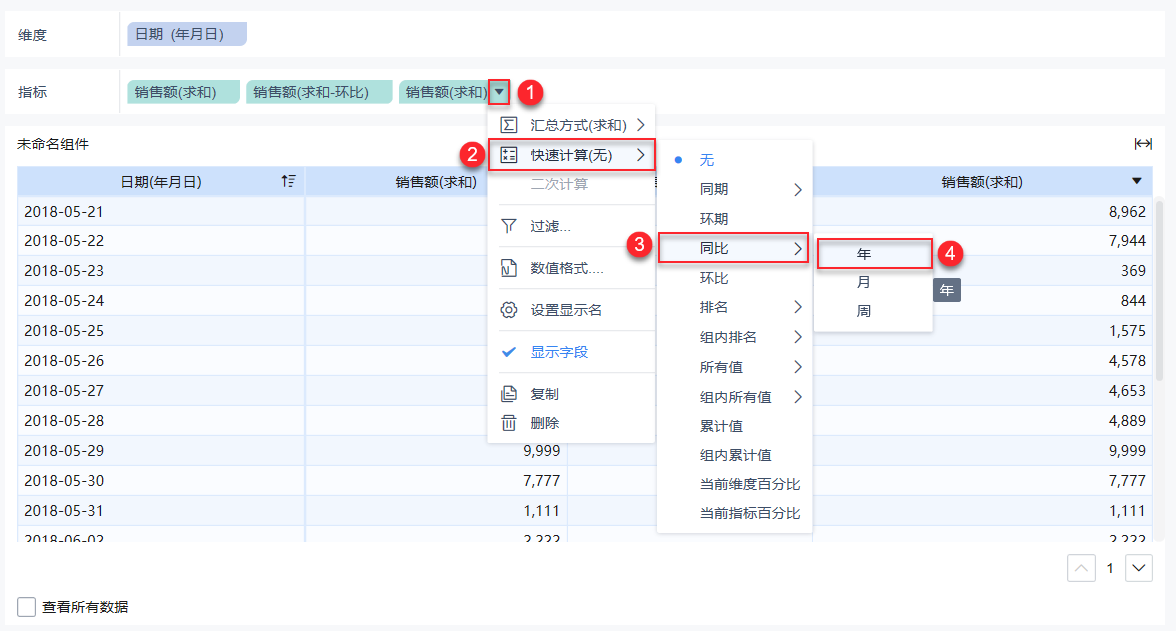Click the 过滤 funnel icon
Screen dimensions: 1176x631
coord(509,226)
